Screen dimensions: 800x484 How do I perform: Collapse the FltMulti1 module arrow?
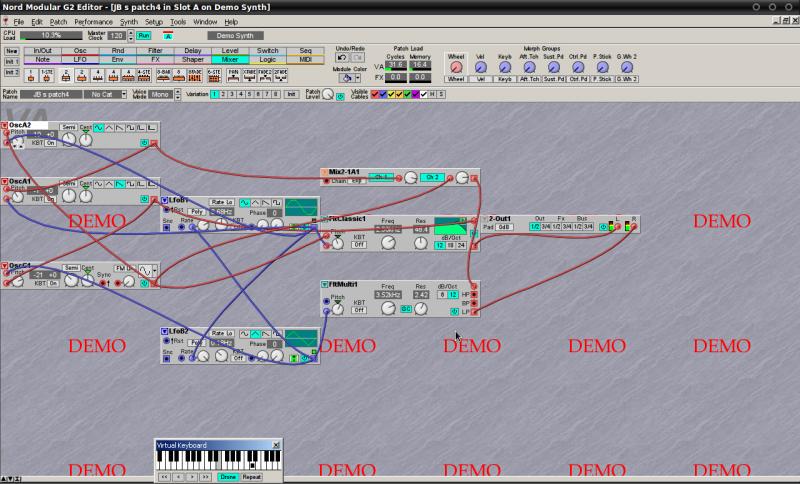324,285
